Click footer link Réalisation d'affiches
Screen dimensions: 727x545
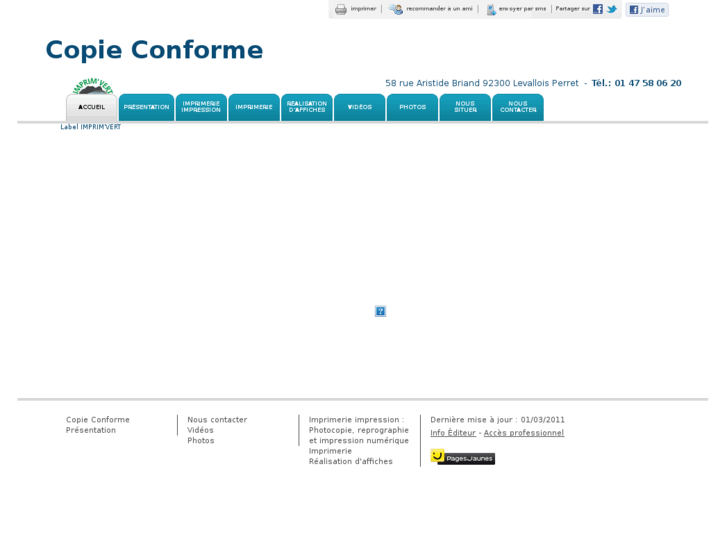pos(351,462)
